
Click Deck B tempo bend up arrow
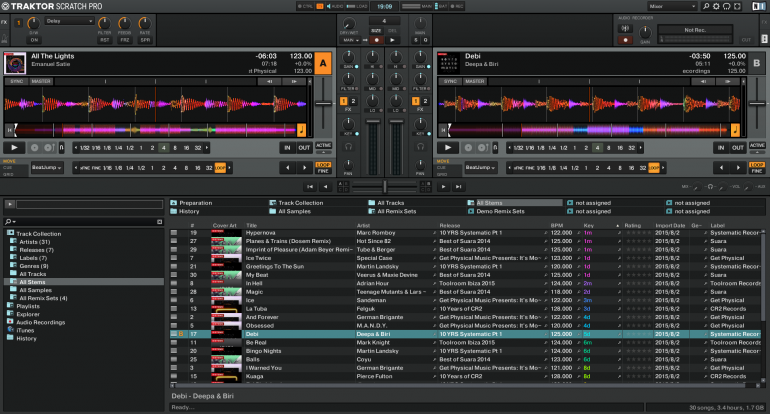click(728, 82)
